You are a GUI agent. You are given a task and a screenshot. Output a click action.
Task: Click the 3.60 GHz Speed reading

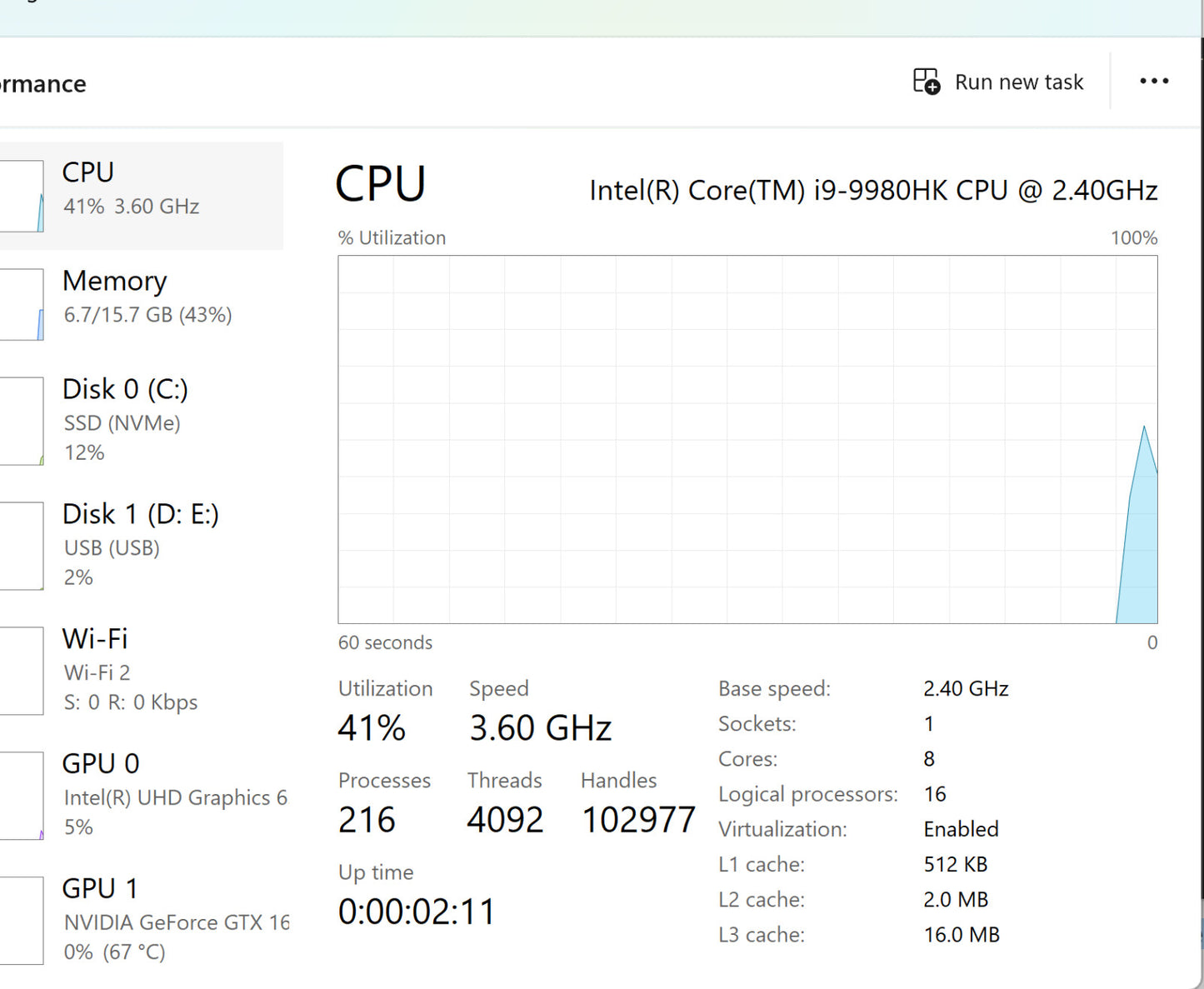(x=540, y=728)
